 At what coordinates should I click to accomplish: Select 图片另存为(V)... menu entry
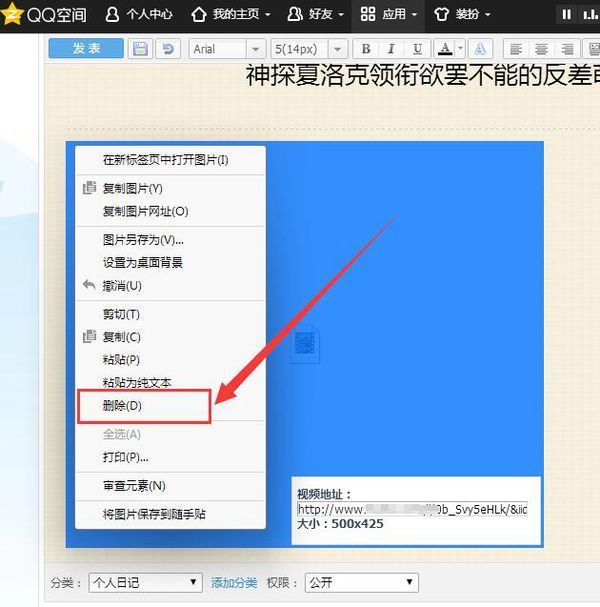[x=170, y=240]
